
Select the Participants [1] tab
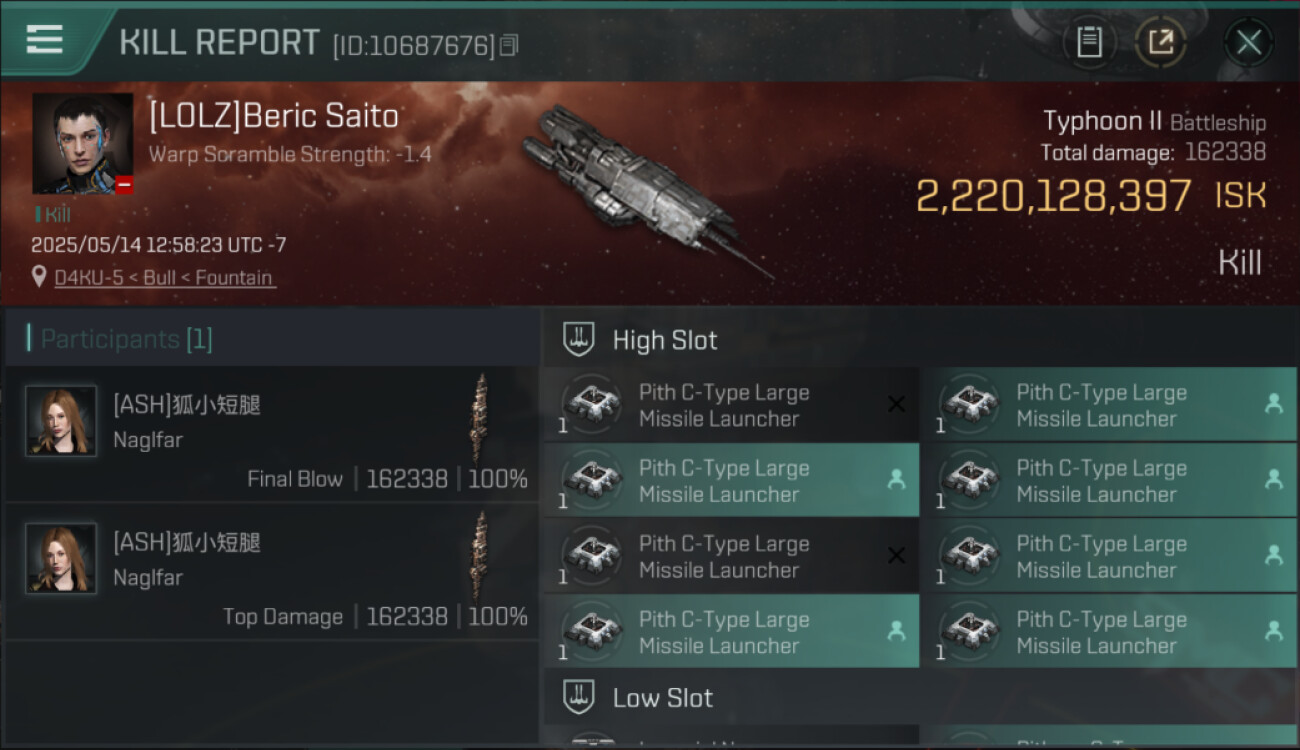pyautogui.click(x=126, y=339)
